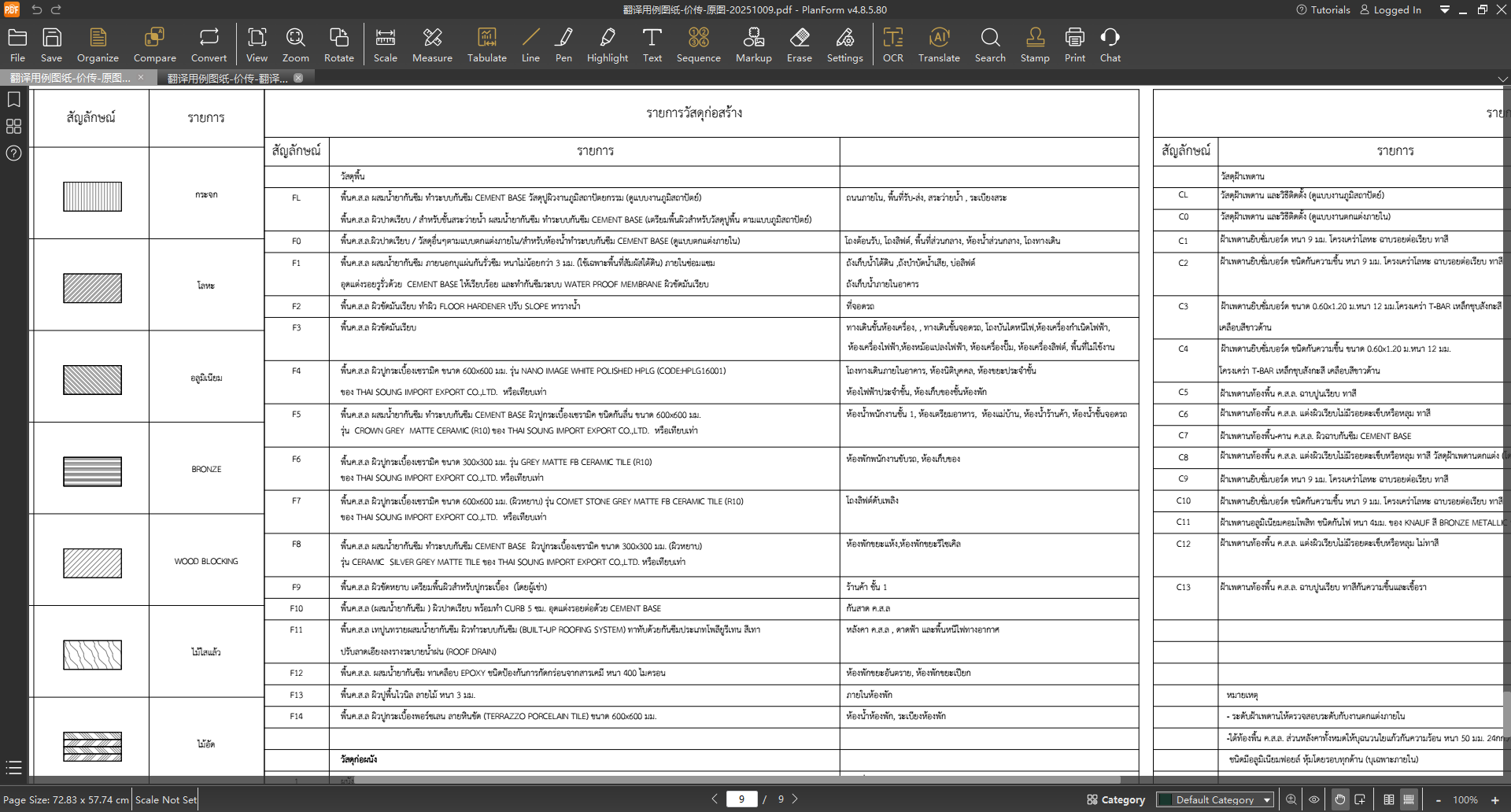Expand the Default Category dropdown
This screenshot has height=812, width=1511.
click(1266, 800)
